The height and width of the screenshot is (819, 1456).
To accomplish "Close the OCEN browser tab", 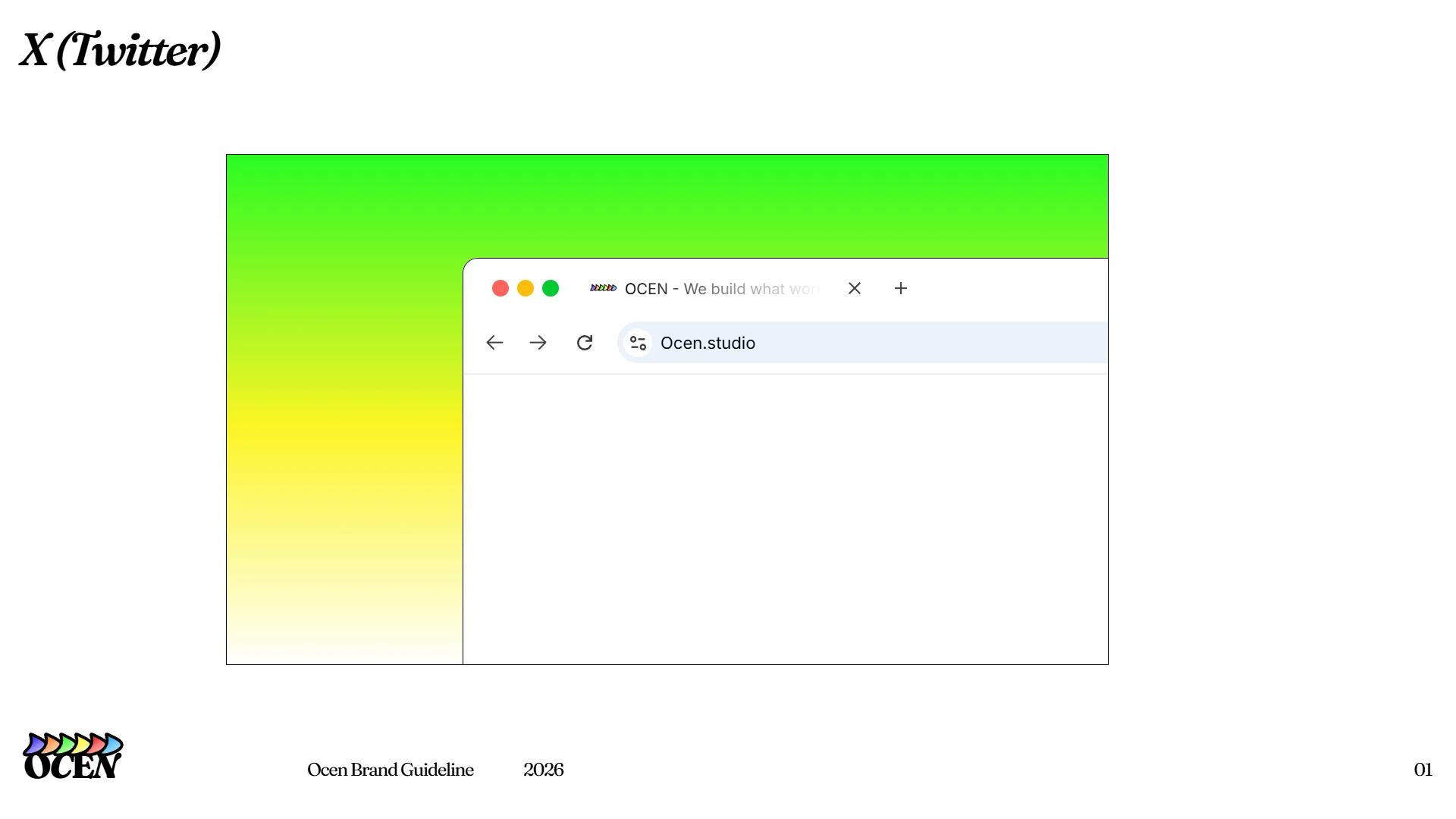I will pyautogui.click(x=855, y=288).
